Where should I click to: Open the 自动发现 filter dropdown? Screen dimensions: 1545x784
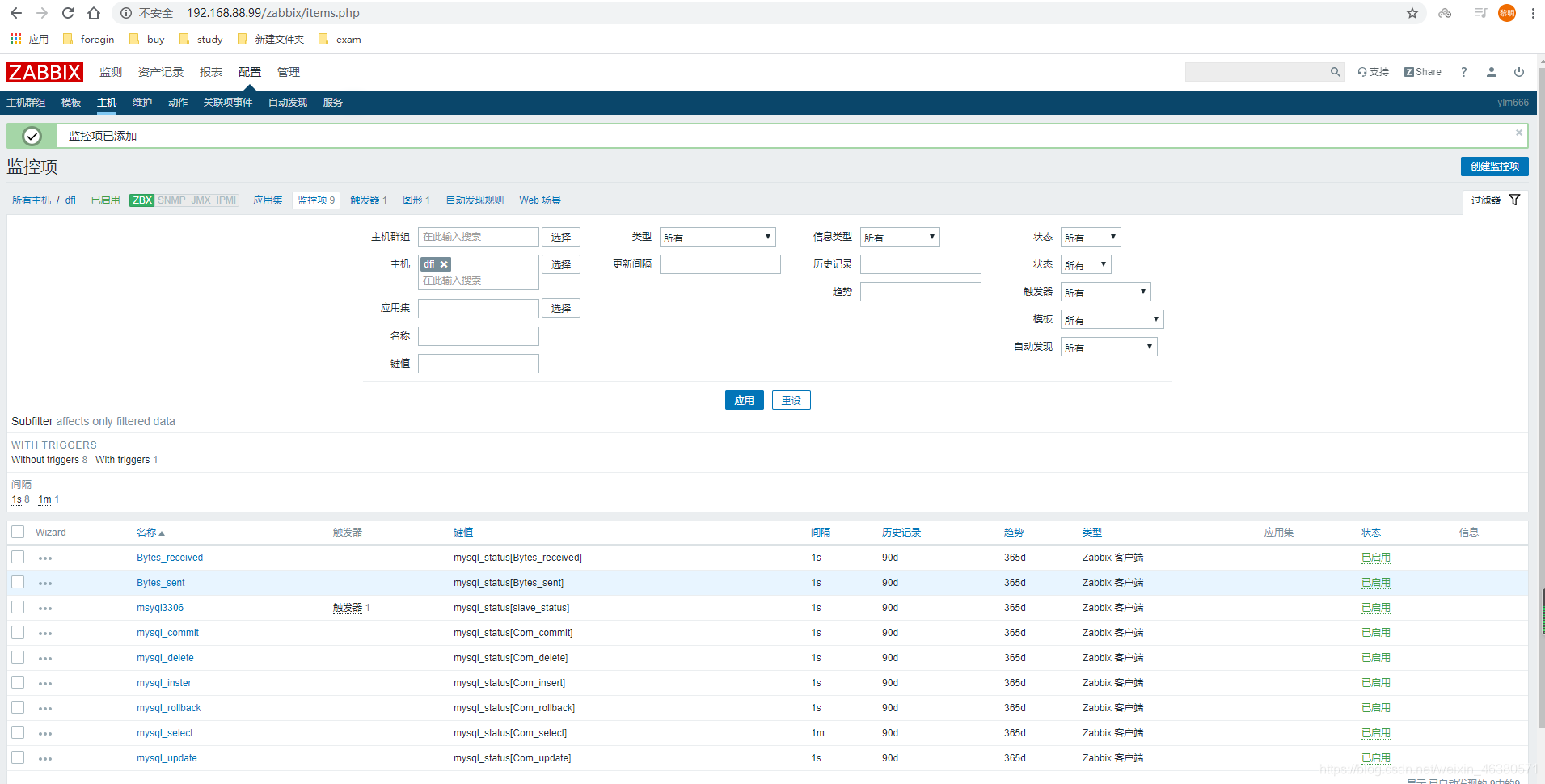pos(1108,347)
